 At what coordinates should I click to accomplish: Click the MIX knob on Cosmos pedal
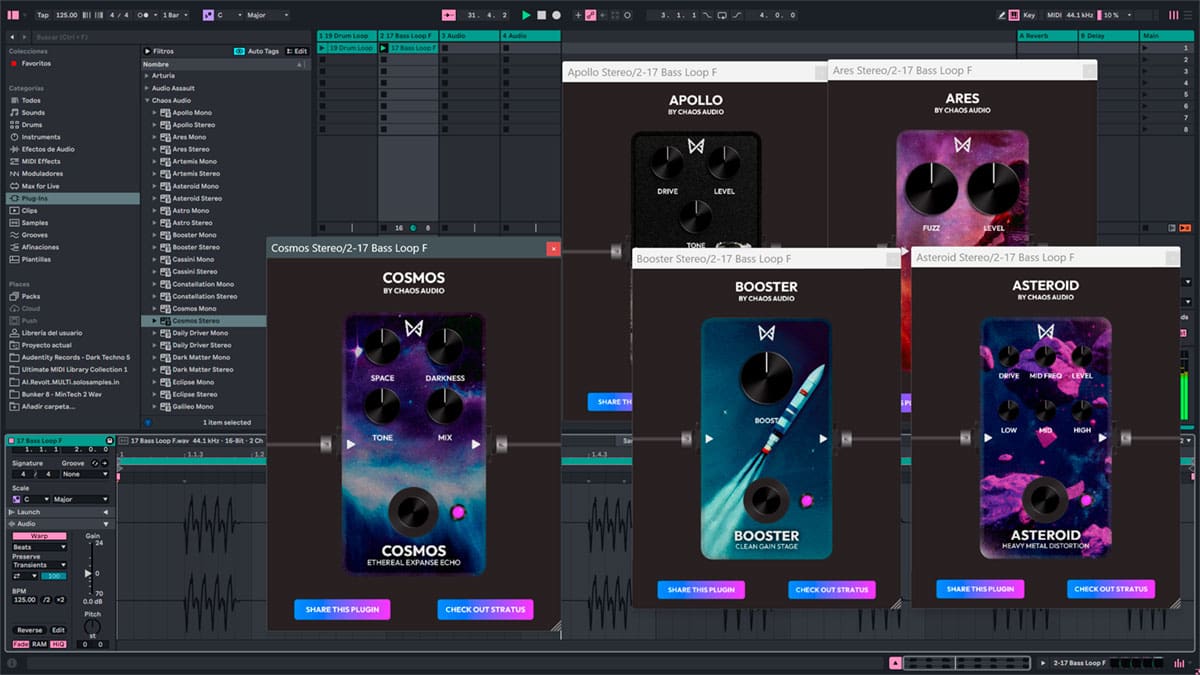(444, 406)
